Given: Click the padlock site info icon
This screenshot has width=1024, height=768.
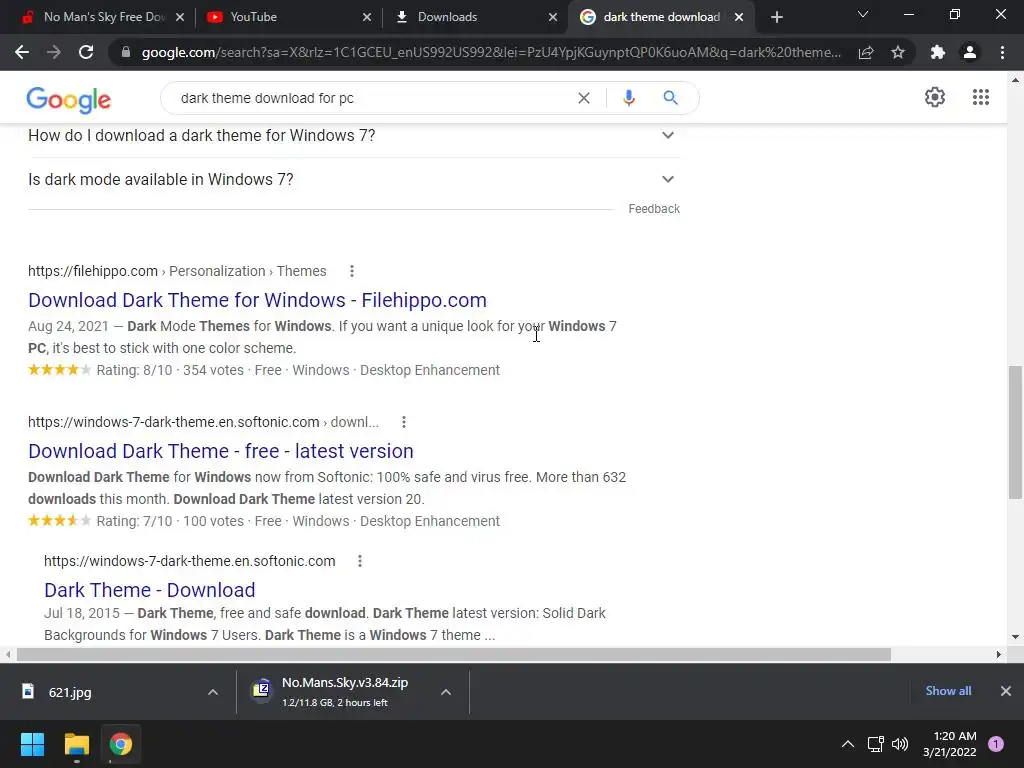Looking at the screenshot, I should pyautogui.click(x=126, y=52).
